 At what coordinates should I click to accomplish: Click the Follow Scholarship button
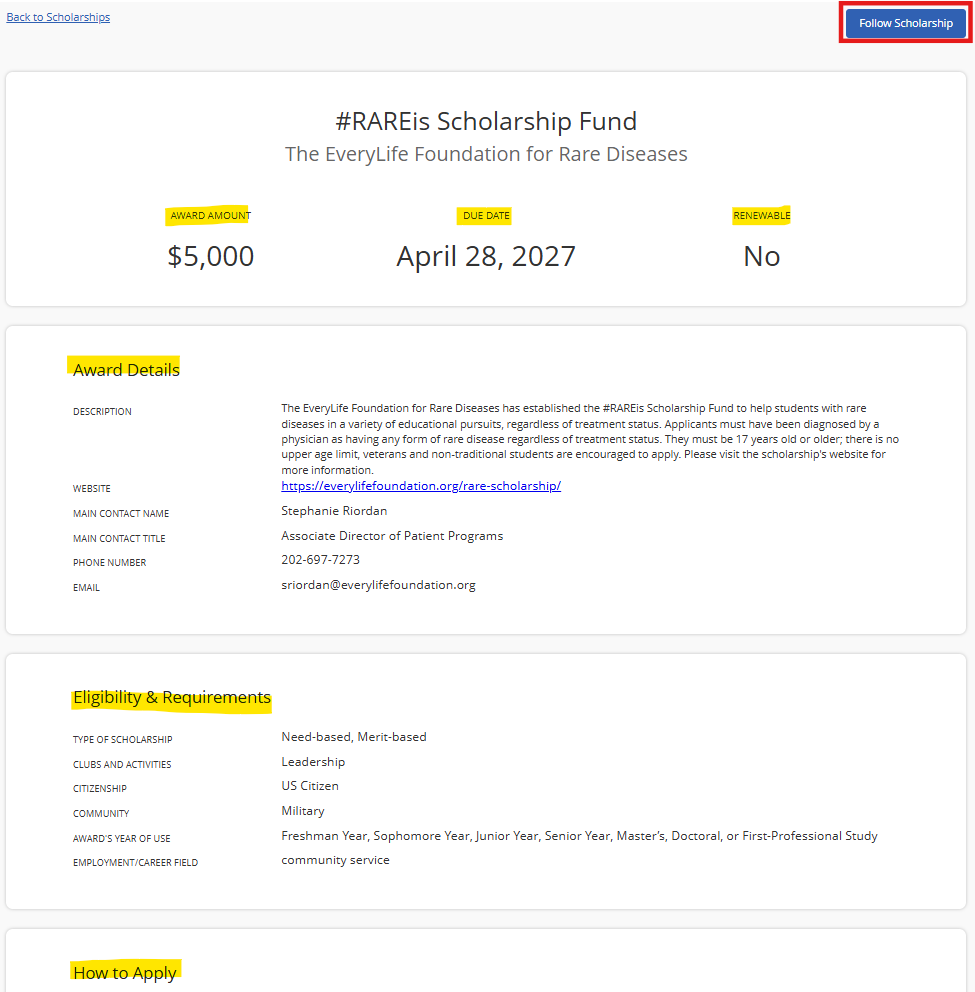(x=905, y=23)
